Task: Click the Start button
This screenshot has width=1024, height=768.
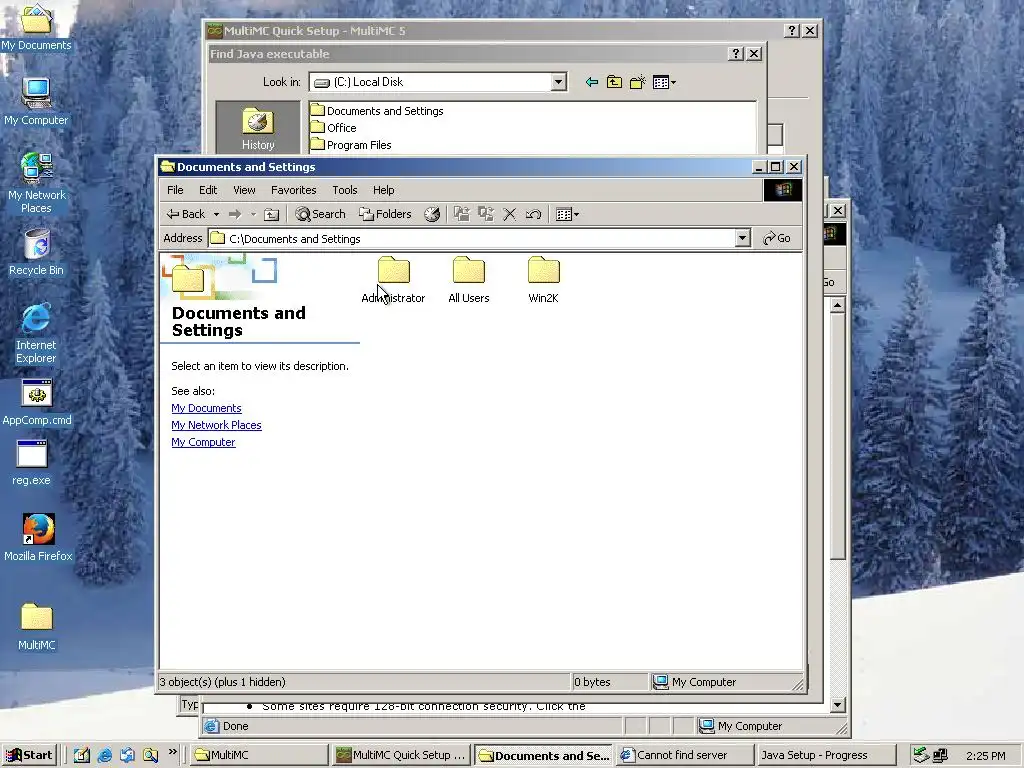Action: (29, 756)
